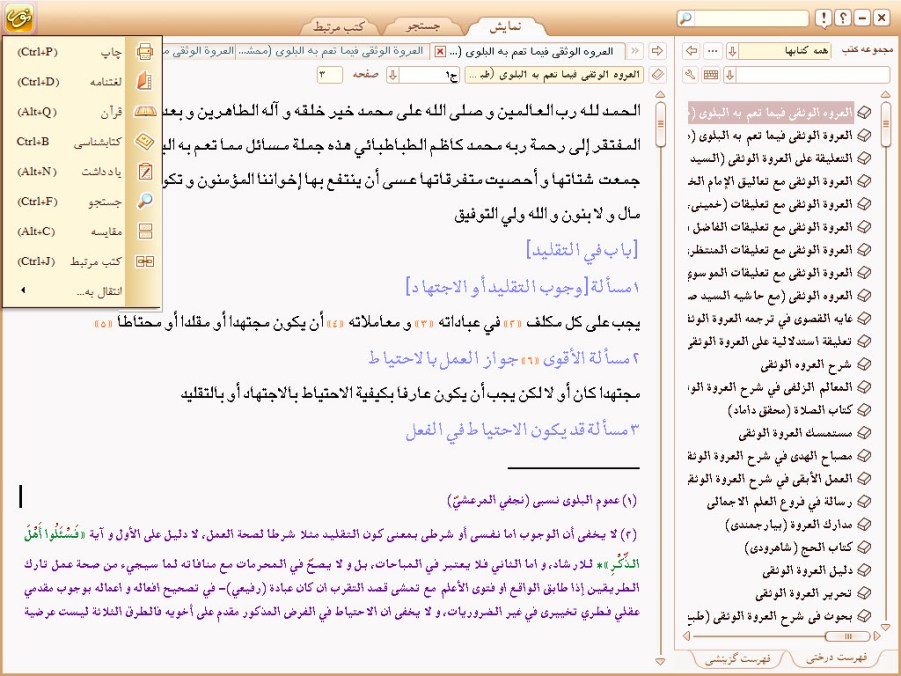Click the book icon beside current title
Screen dimensions: 901x676
[x=657, y=75]
